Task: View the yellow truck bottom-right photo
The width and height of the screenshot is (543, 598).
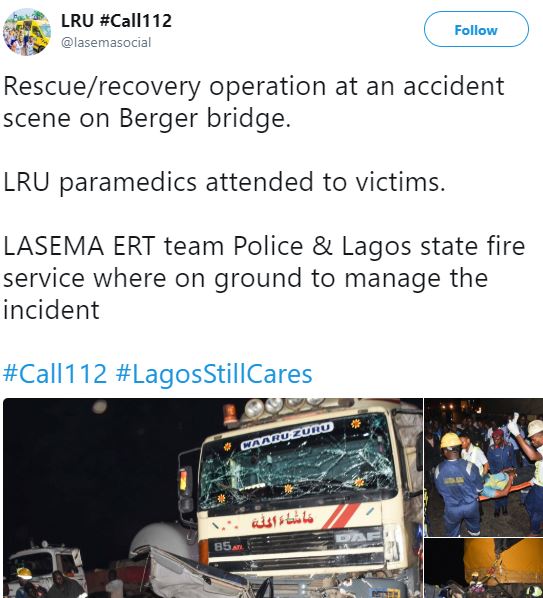Action: (x=484, y=568)
